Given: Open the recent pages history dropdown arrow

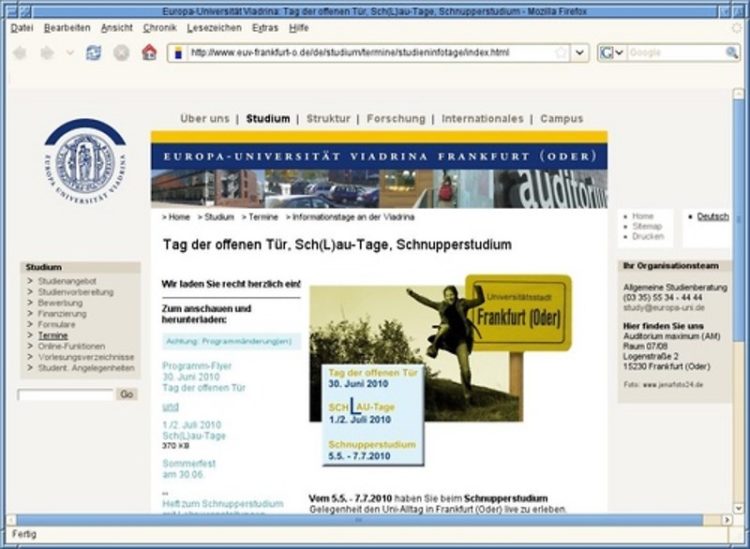Looking at the screenshot, I should point(70,53).
